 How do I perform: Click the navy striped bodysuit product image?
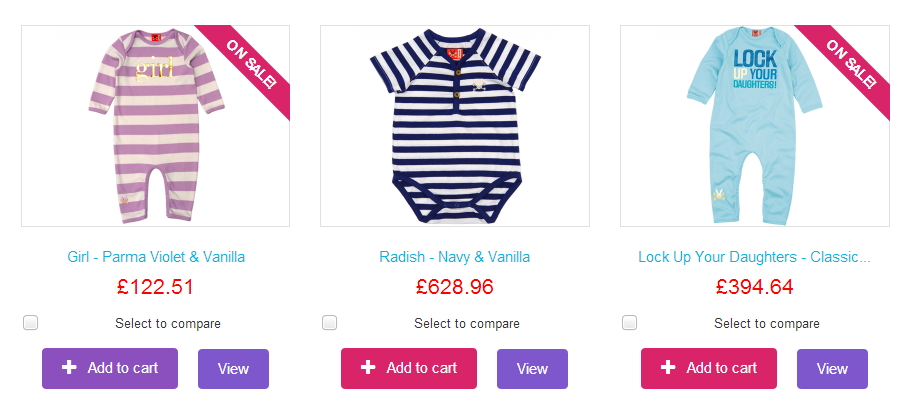click(x=455, y=125)
